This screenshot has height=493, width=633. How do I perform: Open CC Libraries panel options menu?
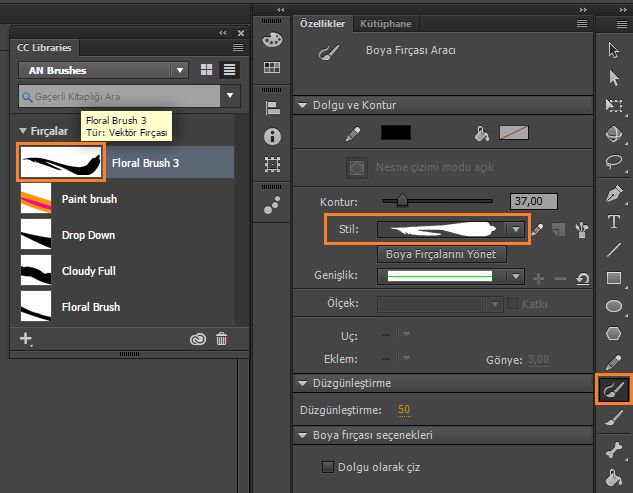pos(238,48)
